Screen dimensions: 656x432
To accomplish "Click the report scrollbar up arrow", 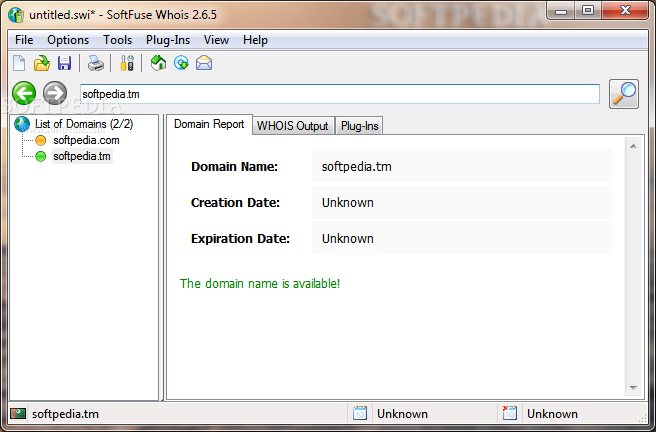I will 633,146.
